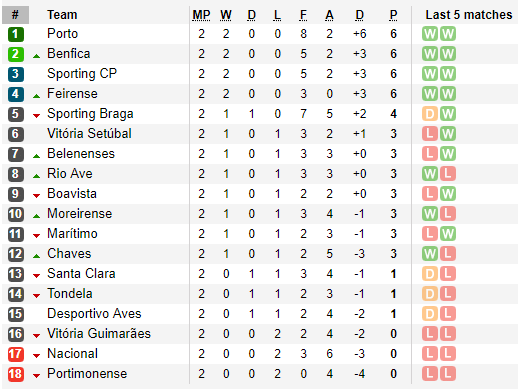The height and width of the screenshot is (389, 518).
Task: Open the Desportivo Aves team link
Action: [x=94, y=314]
